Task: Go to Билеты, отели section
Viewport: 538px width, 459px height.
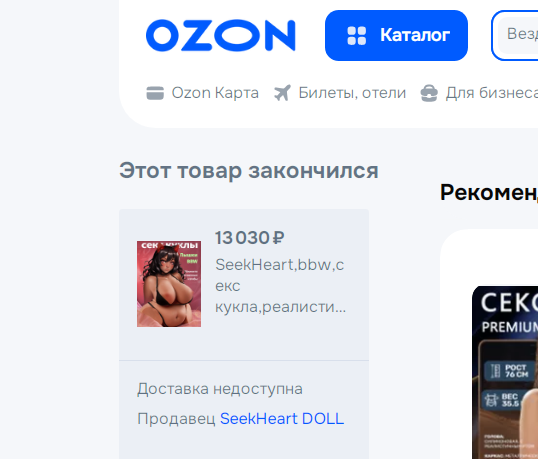Action: click(x=352, y=93)
